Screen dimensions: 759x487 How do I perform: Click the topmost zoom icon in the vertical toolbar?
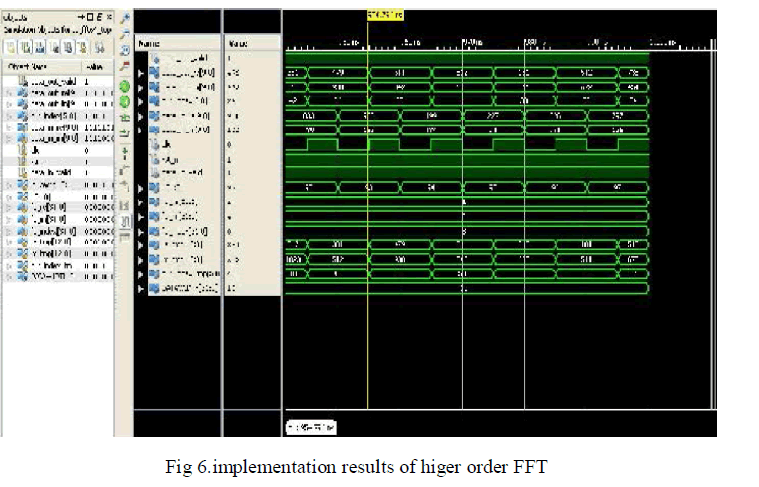click(x=124, y=19)
